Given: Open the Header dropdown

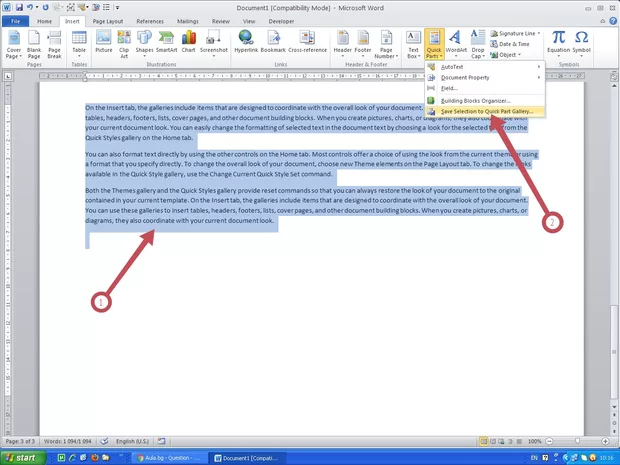Looking at the screenshot, I should (x=343, y=42).
